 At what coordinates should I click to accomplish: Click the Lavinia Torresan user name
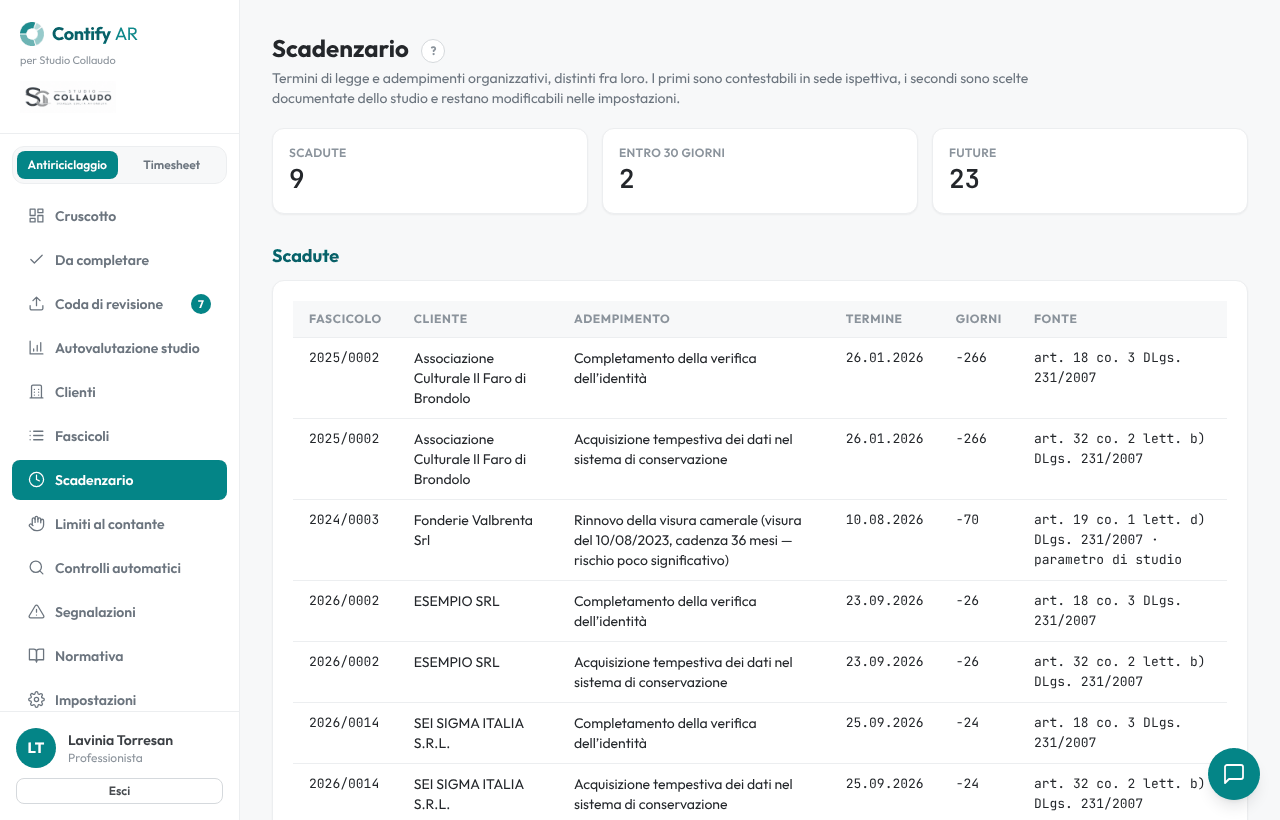[x=120, y=740]
